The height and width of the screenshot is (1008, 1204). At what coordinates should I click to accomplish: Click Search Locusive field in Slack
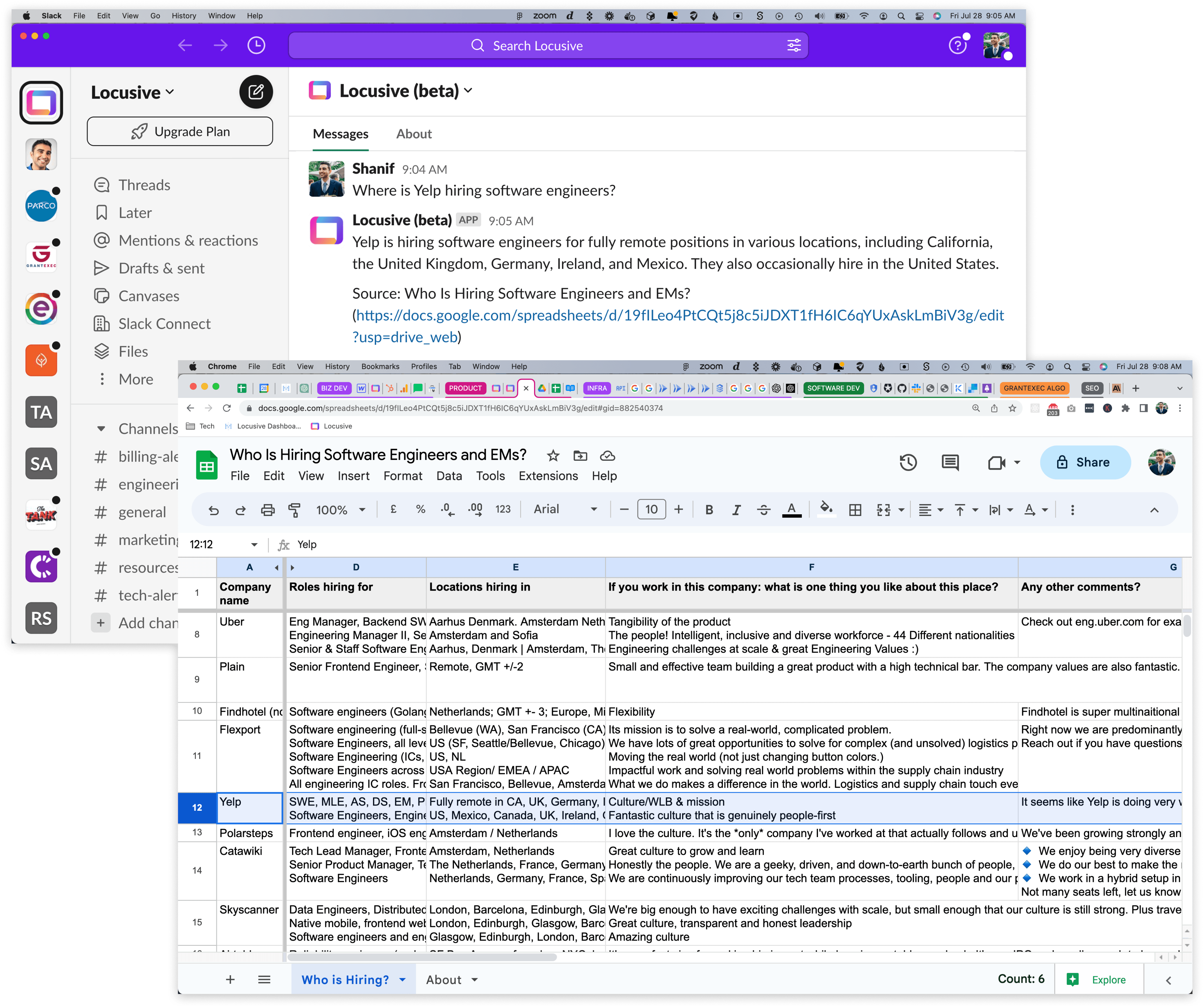(548, 45)
